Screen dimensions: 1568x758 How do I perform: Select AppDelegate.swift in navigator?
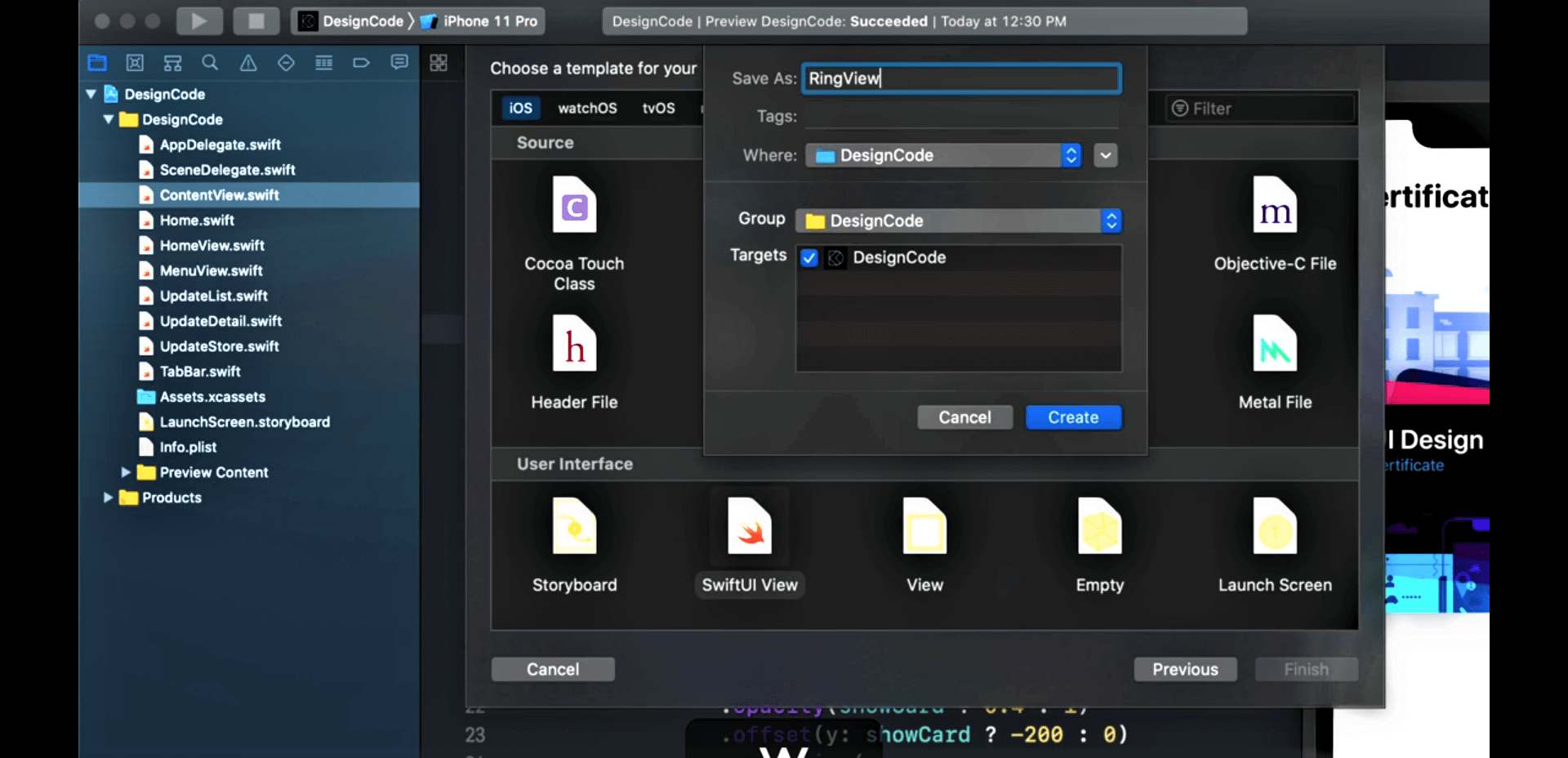pyautogui.click(x=248, y=145)
